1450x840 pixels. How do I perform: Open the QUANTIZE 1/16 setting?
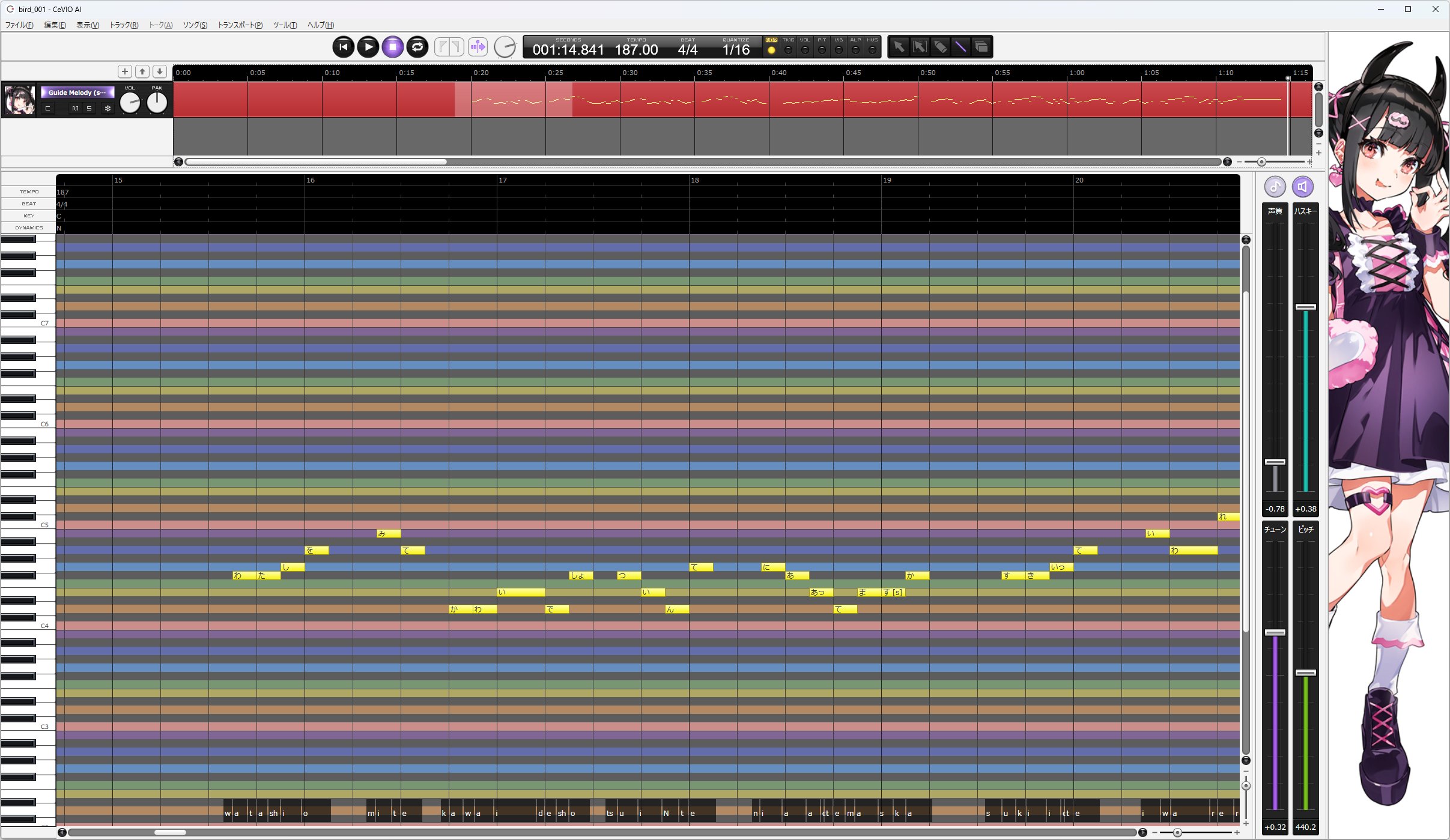[x=736, y=49]
